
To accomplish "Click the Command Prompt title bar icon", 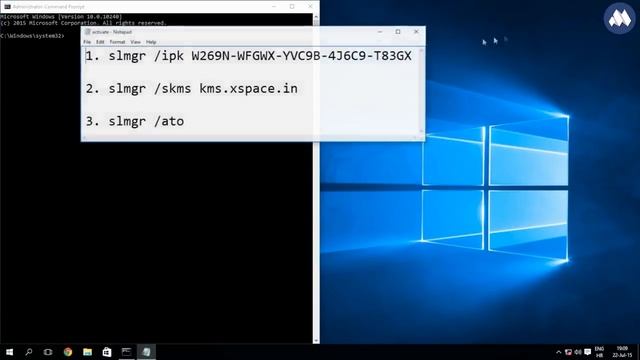I will point(7,7).
